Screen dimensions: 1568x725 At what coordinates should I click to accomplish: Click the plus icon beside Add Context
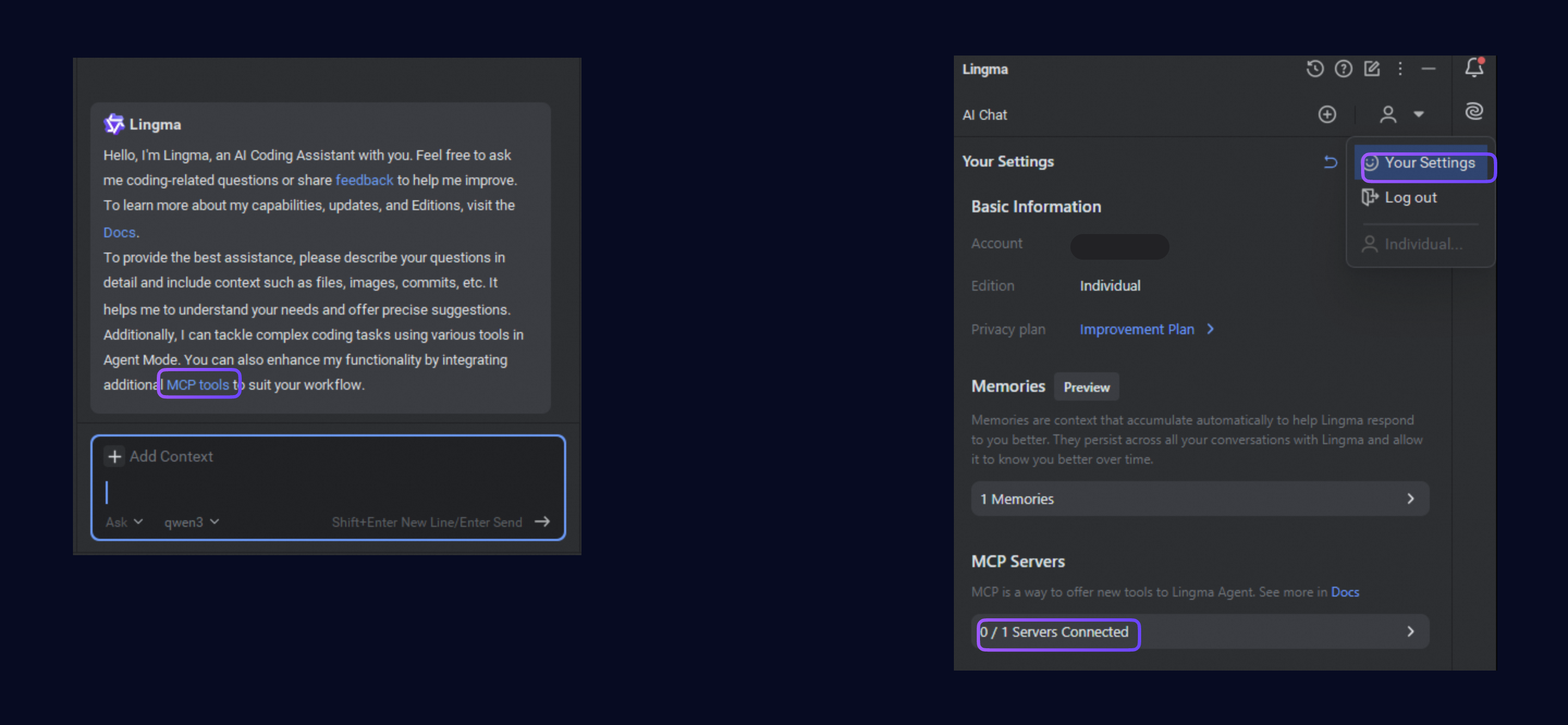click(x=114, y=457)
